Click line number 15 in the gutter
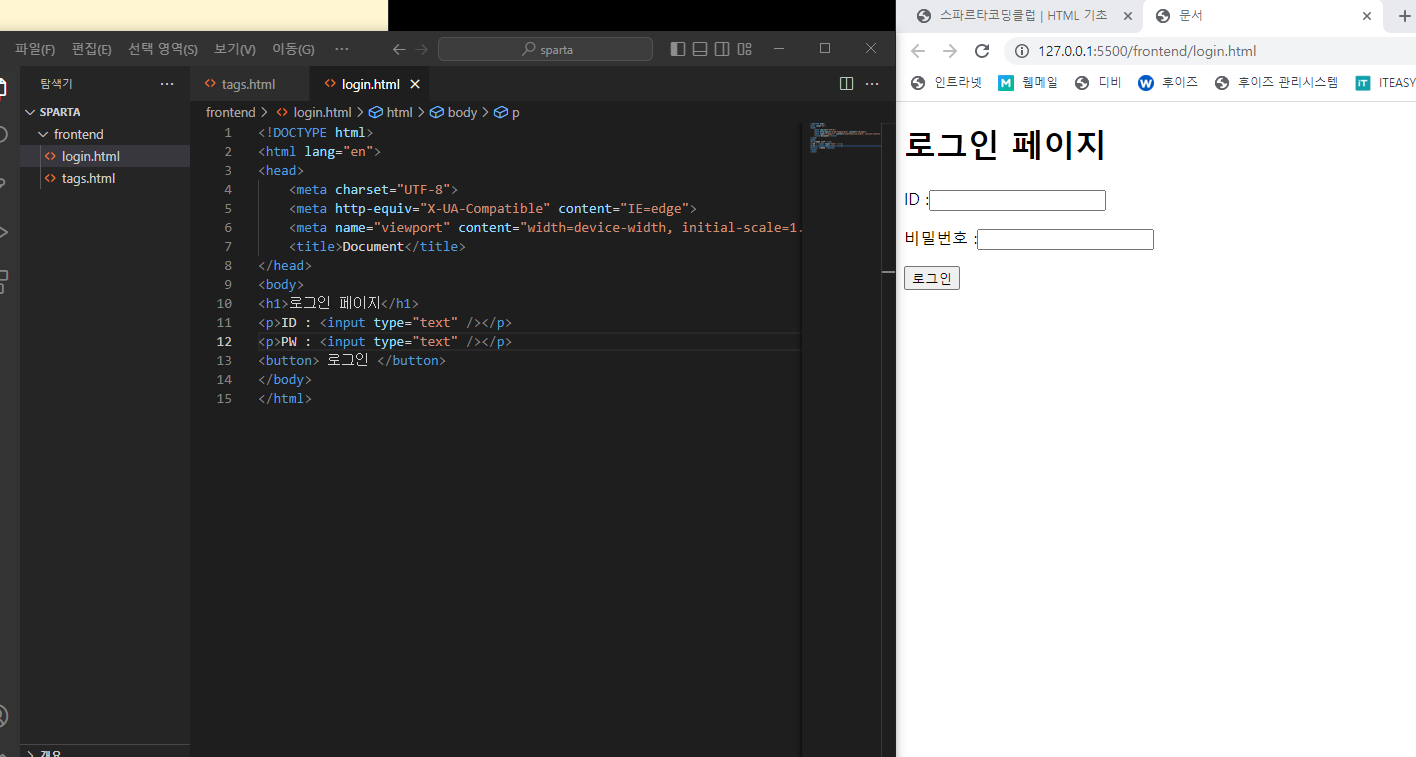 (224, 398)
